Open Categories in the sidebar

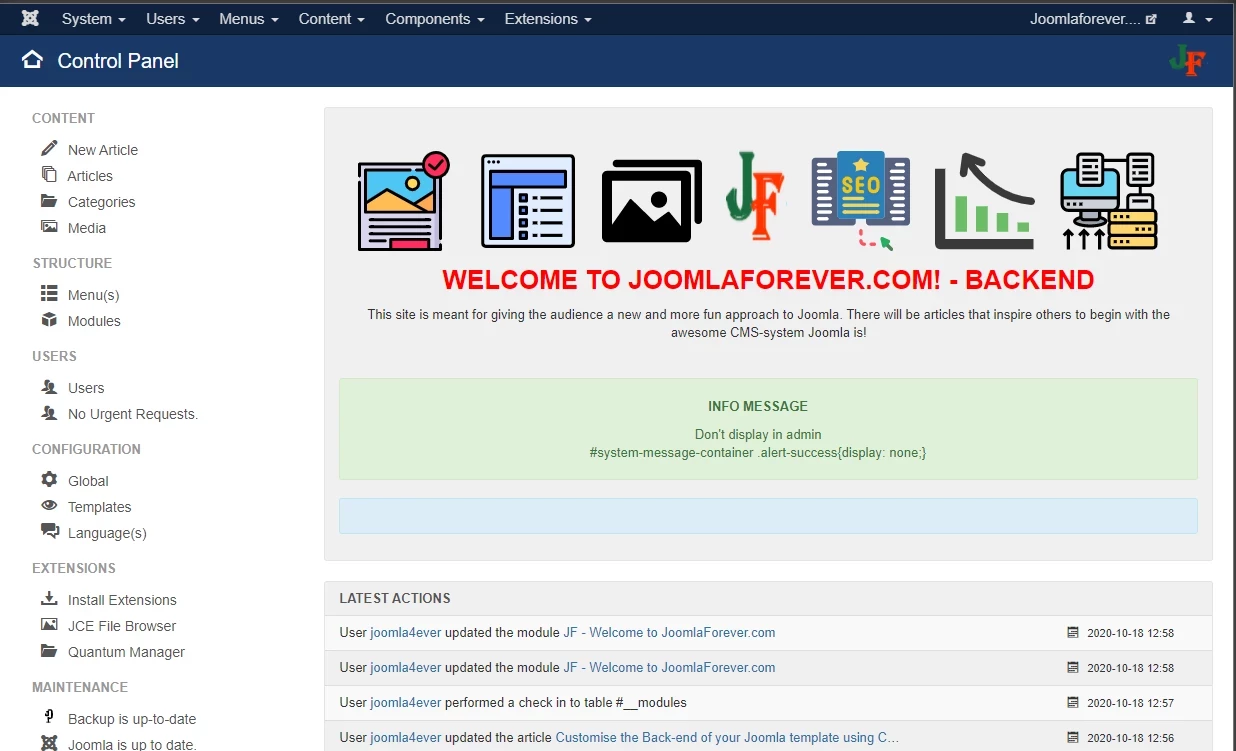coord(101,202)
